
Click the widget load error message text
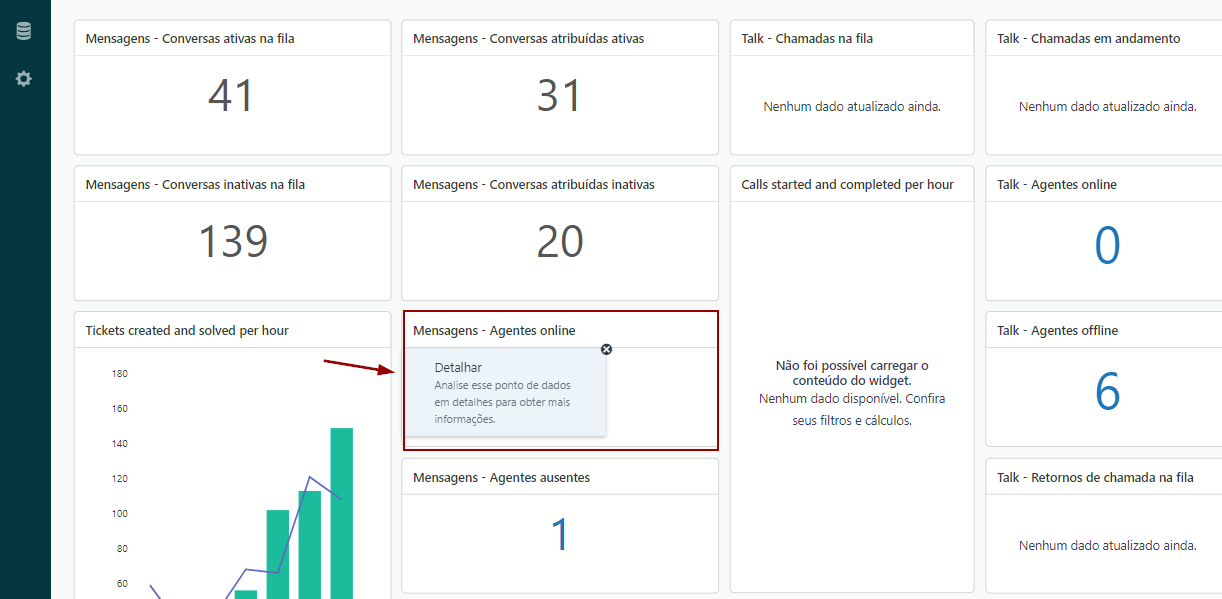pos(851,373)
